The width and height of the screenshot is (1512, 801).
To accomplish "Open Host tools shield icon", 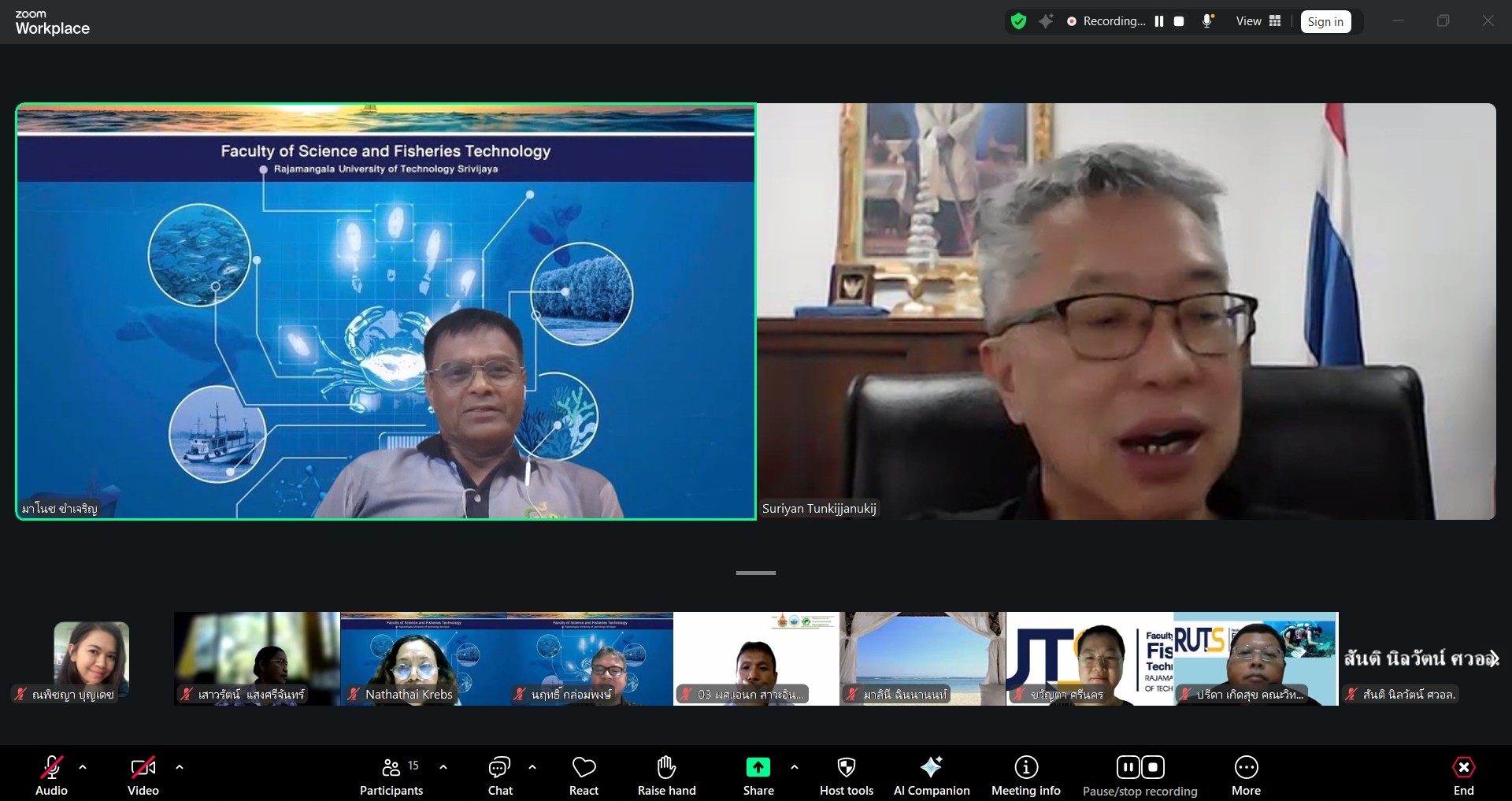I will [847, 767].
